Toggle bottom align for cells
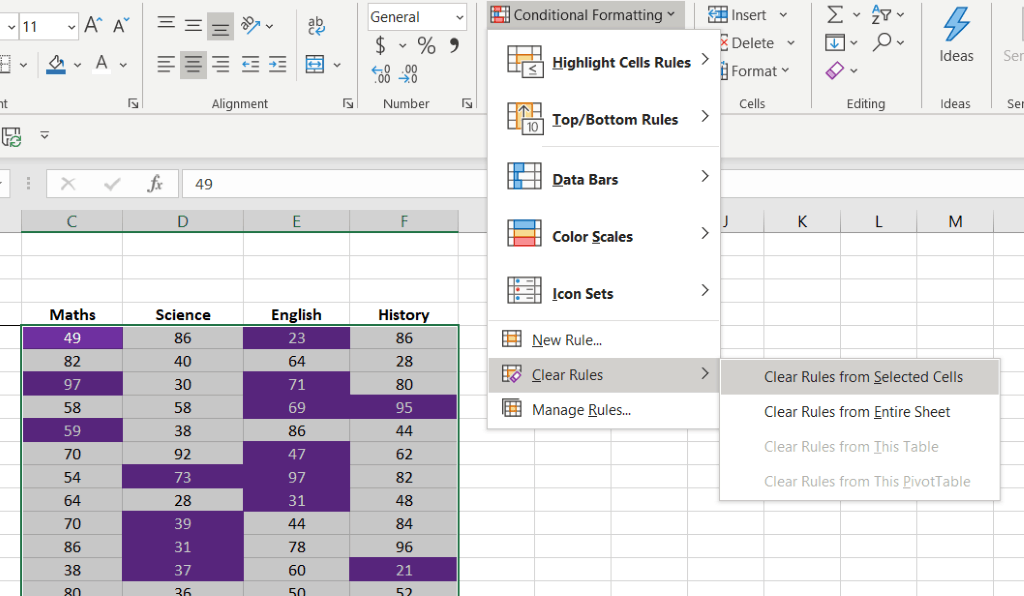Image resolution: width=1024 pixels, height=596 pixels. tap(221, 26)
